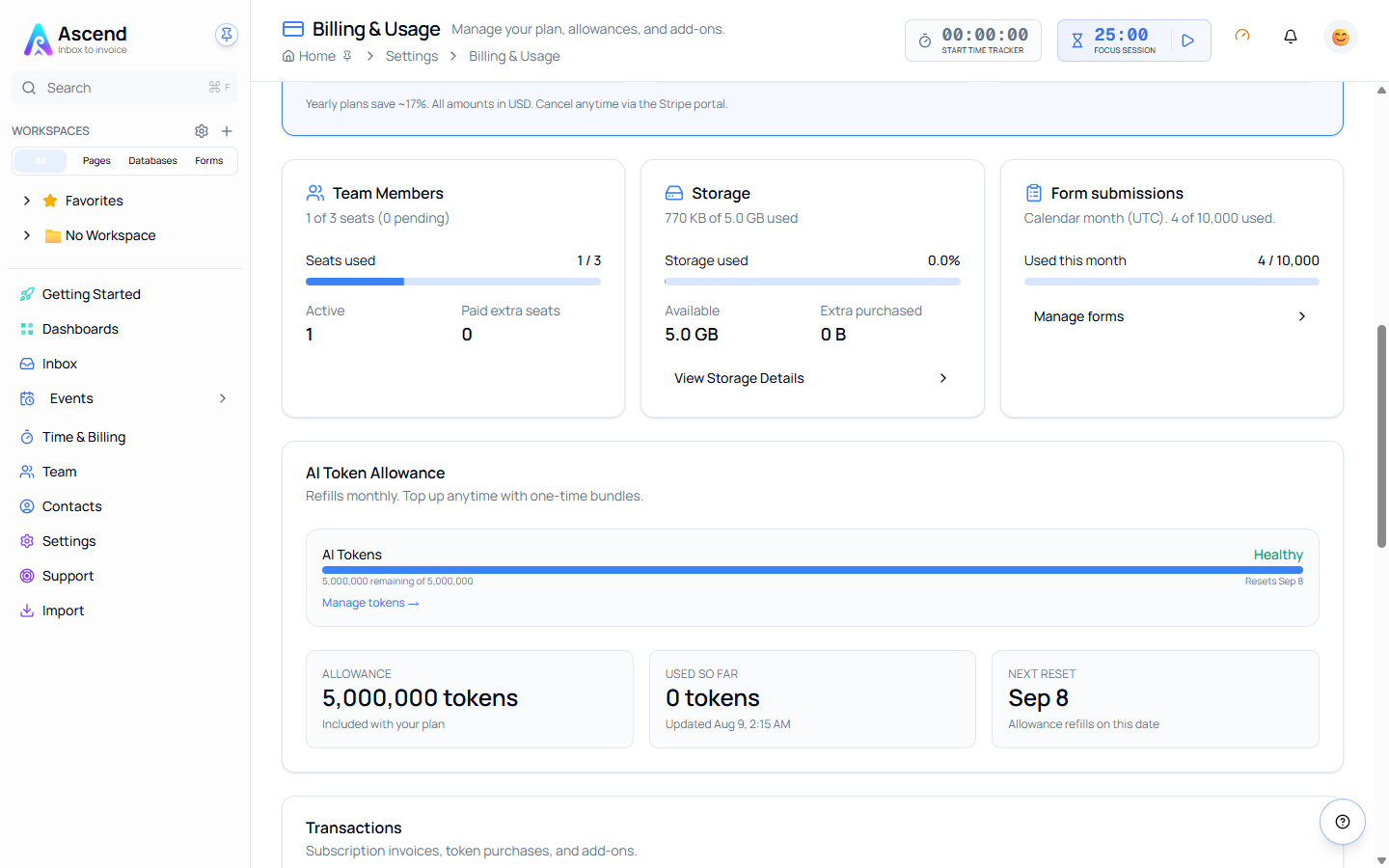Click the No Workspace folder icon
The width and height of the screenshot is (1389, 868).
[x=53, y=235]
